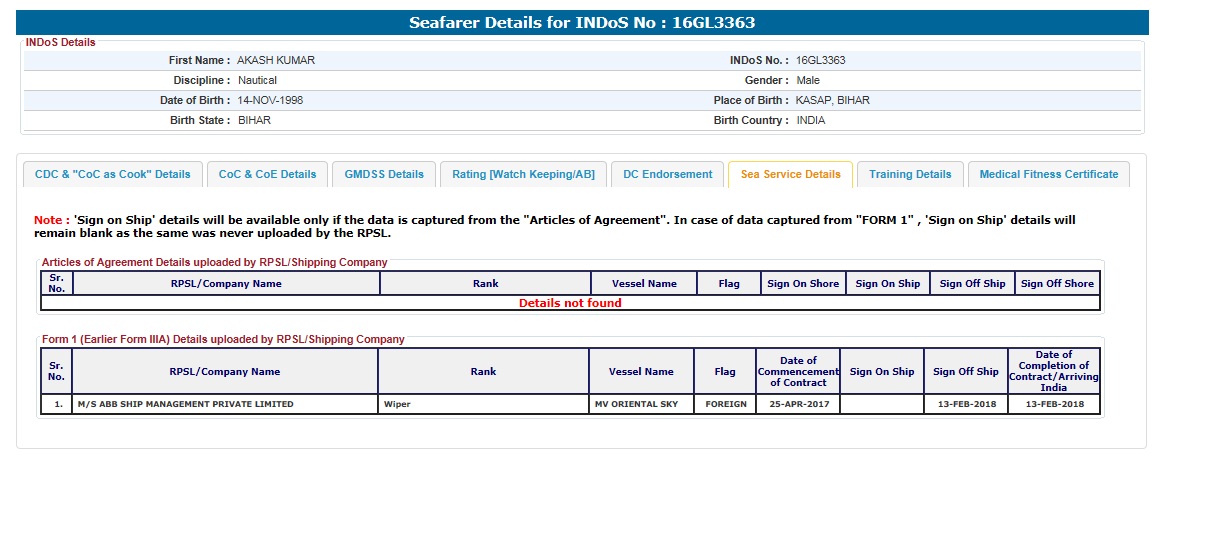Click the 'Details not found' message row

pos(570,303)
